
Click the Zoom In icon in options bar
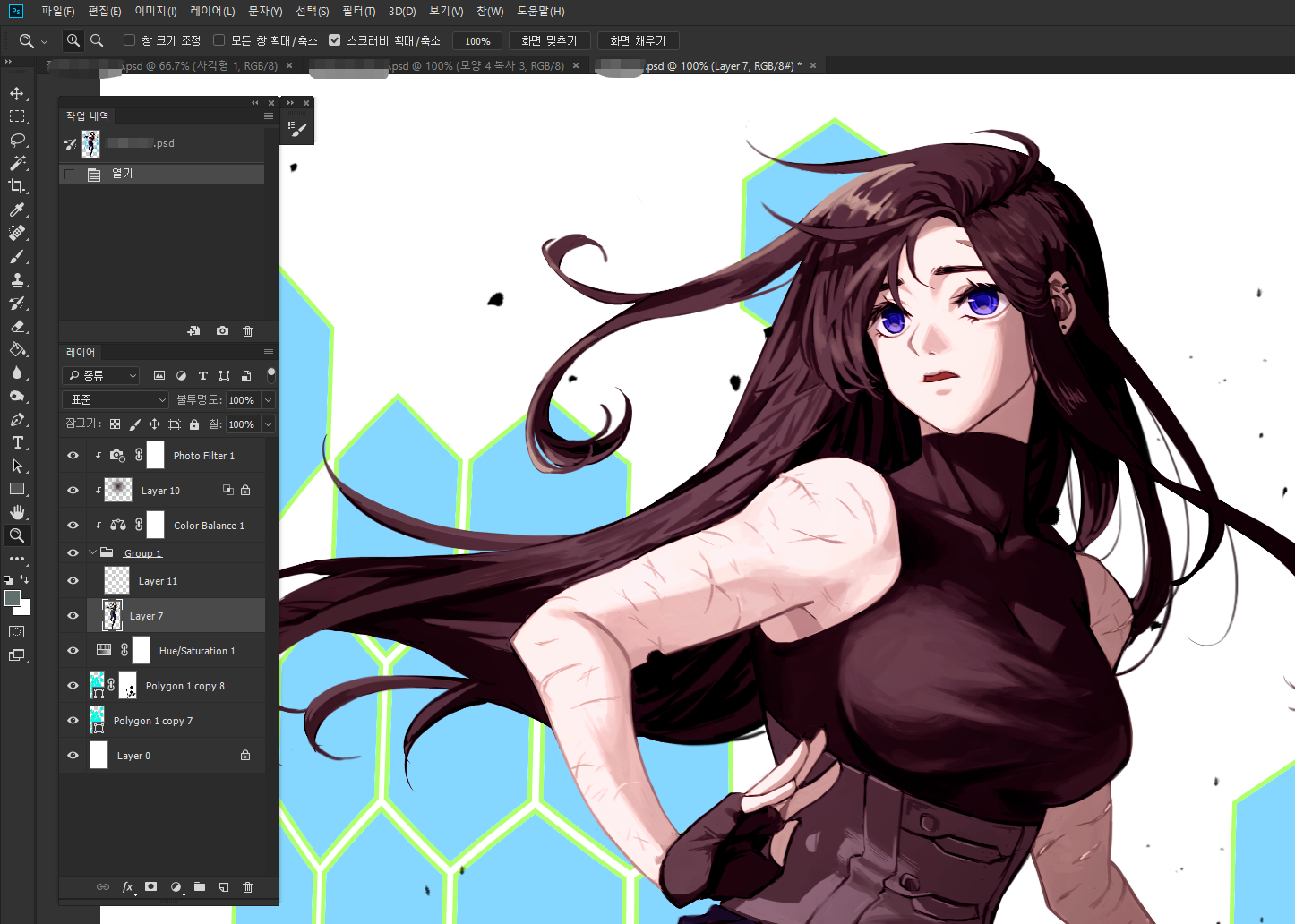(x=73, y=40)
